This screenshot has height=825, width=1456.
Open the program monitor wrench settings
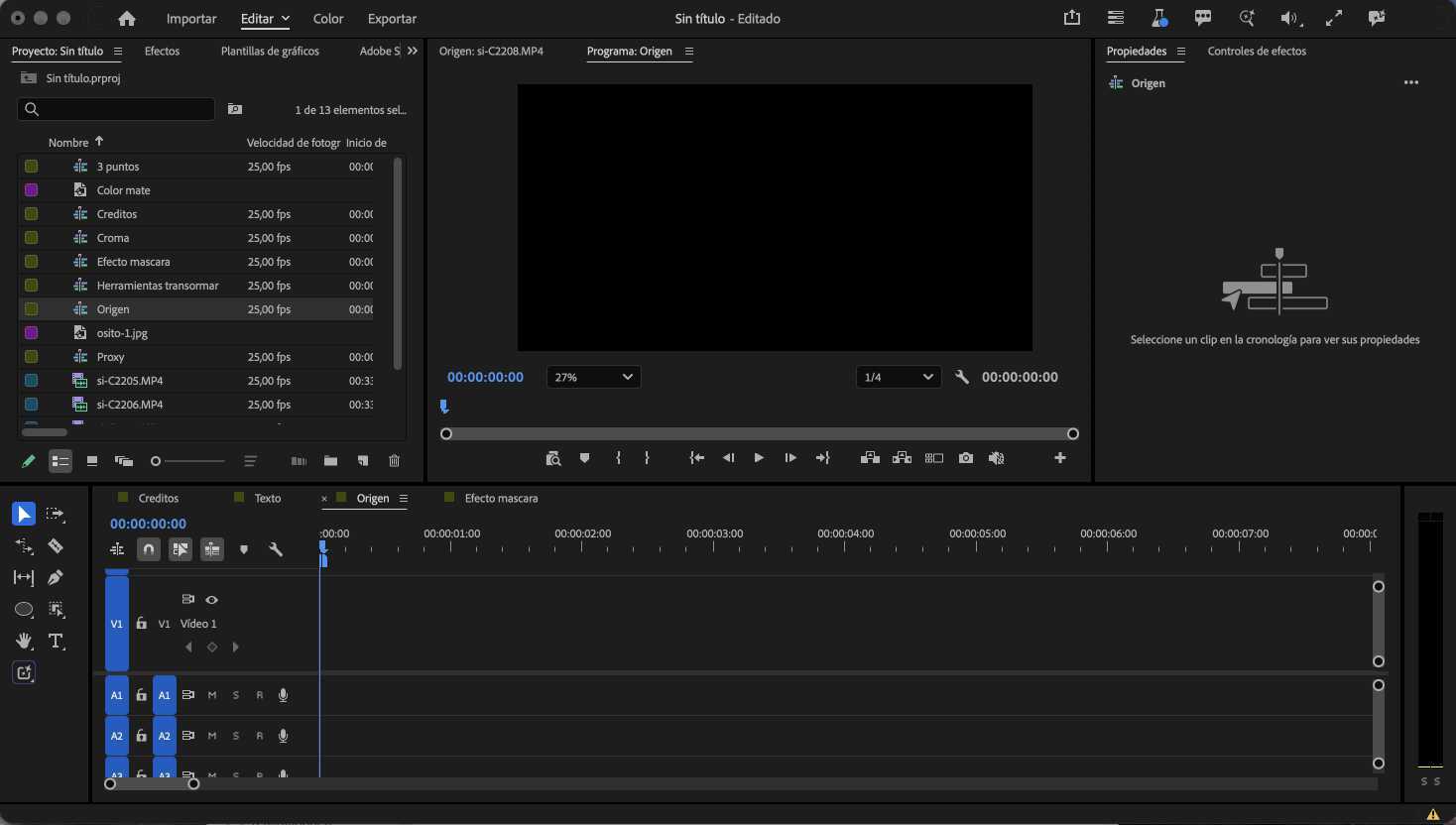pos(961,377)
